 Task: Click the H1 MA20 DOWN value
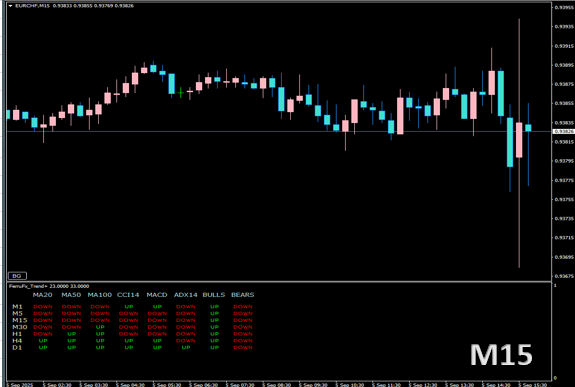point(43,334)
